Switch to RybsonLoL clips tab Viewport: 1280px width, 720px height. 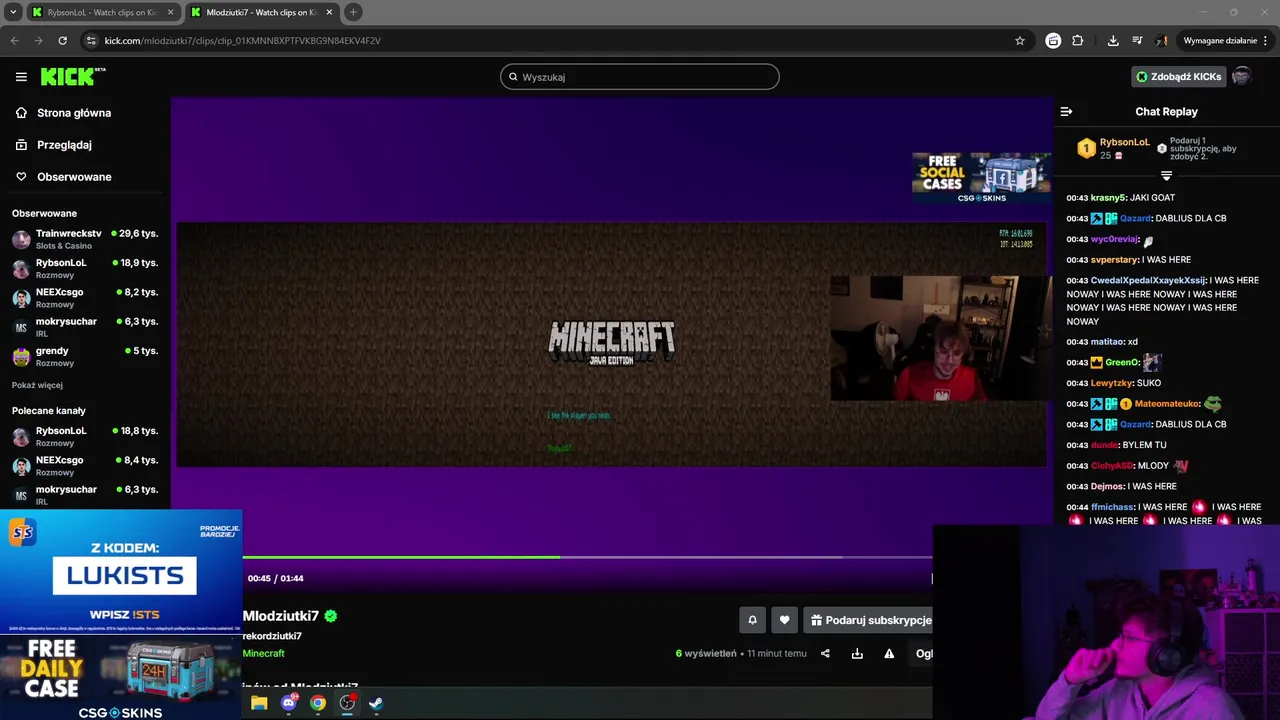click(x=102, y=12)
